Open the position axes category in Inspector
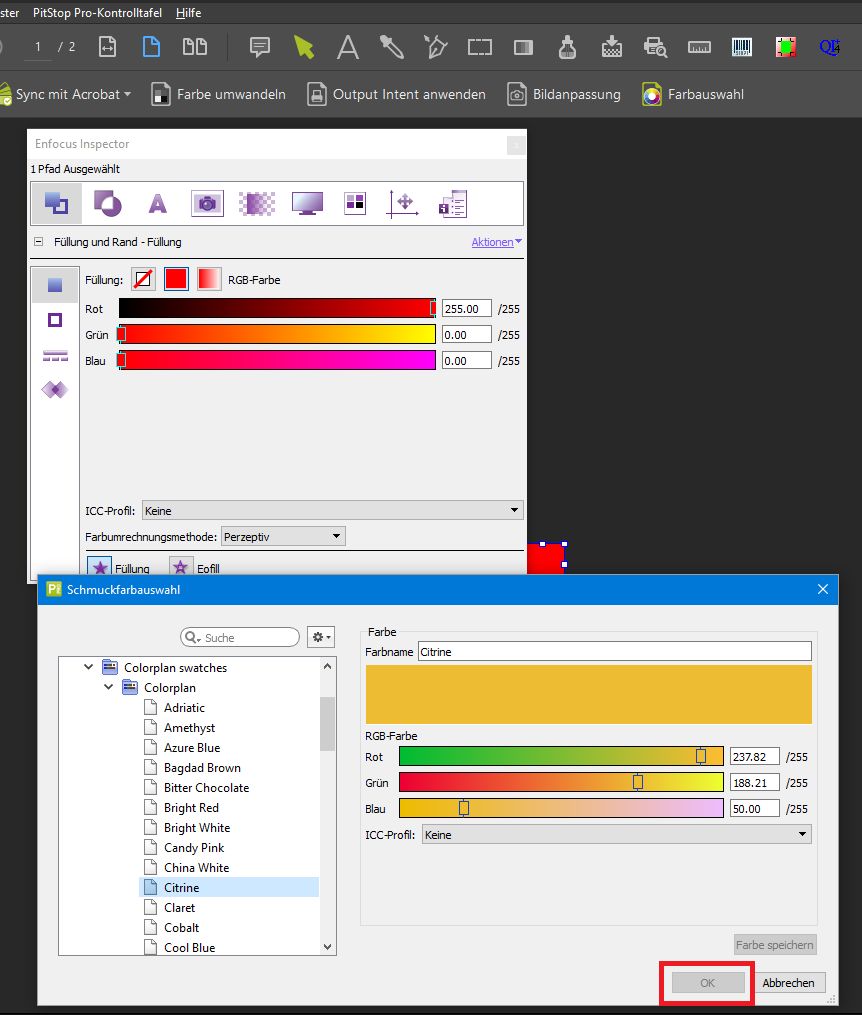Screen dimensions: 862x1015 403,203
